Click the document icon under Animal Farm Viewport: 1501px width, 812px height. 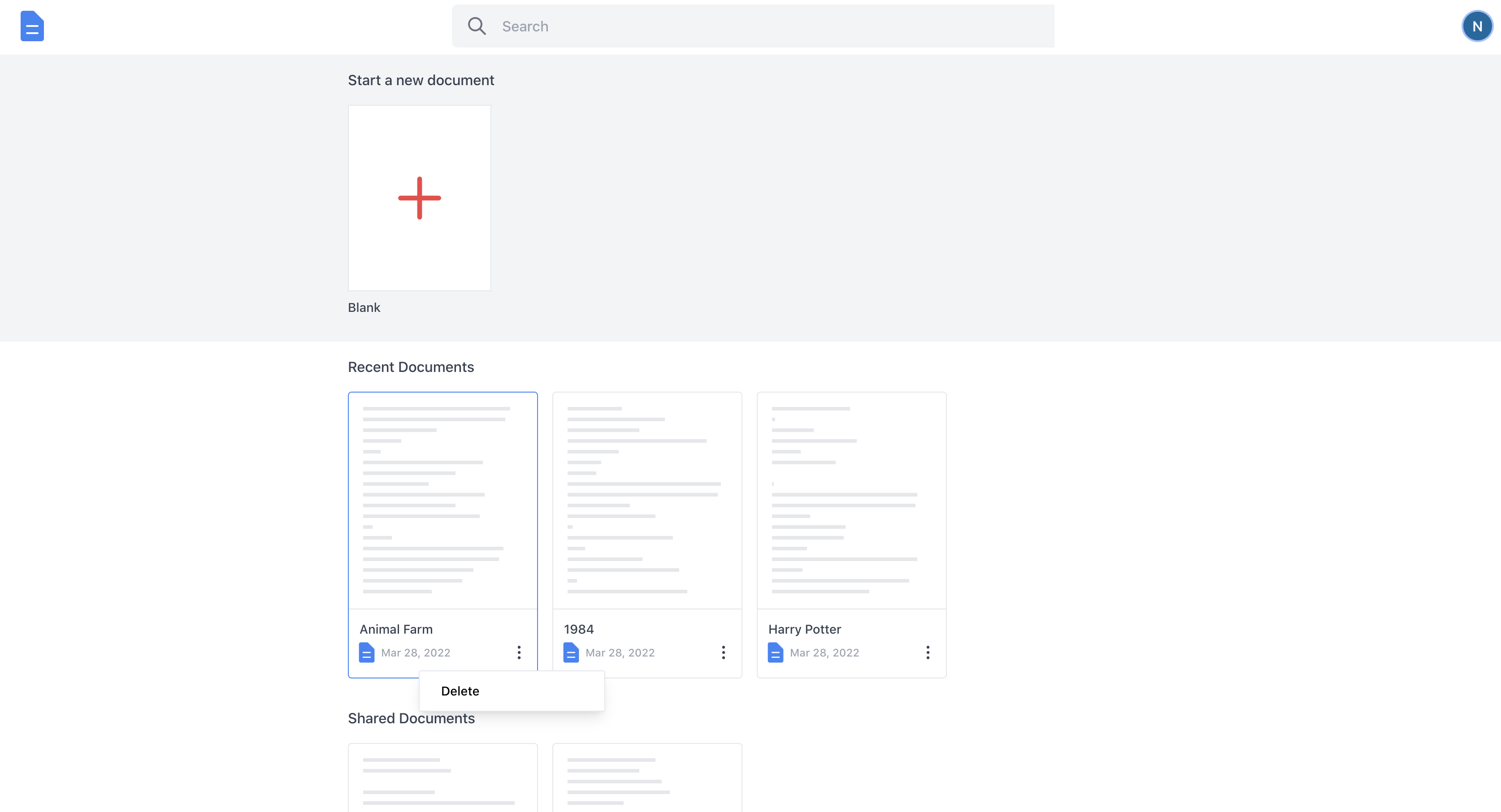click(x=367, y=652)
